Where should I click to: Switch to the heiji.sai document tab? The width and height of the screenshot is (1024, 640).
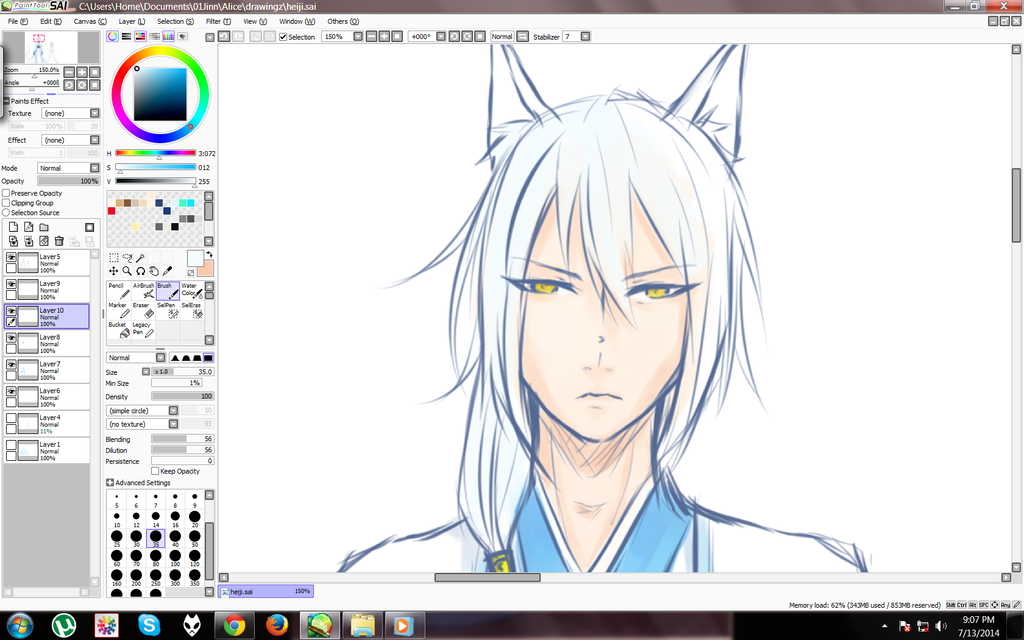tap(266, 591)
